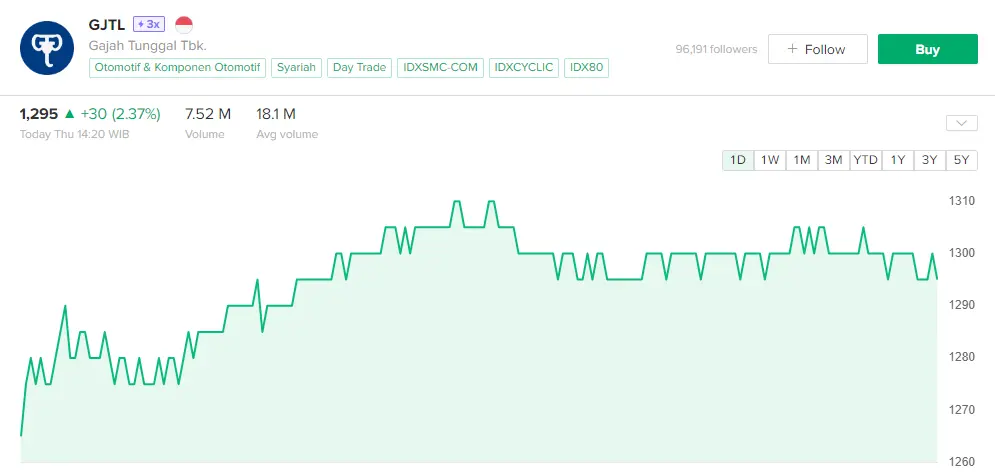This screenshot has width=995, height=474.
Task: Click the 1280 price axis label
Action: pyautogui.click(x=961, y=357)
